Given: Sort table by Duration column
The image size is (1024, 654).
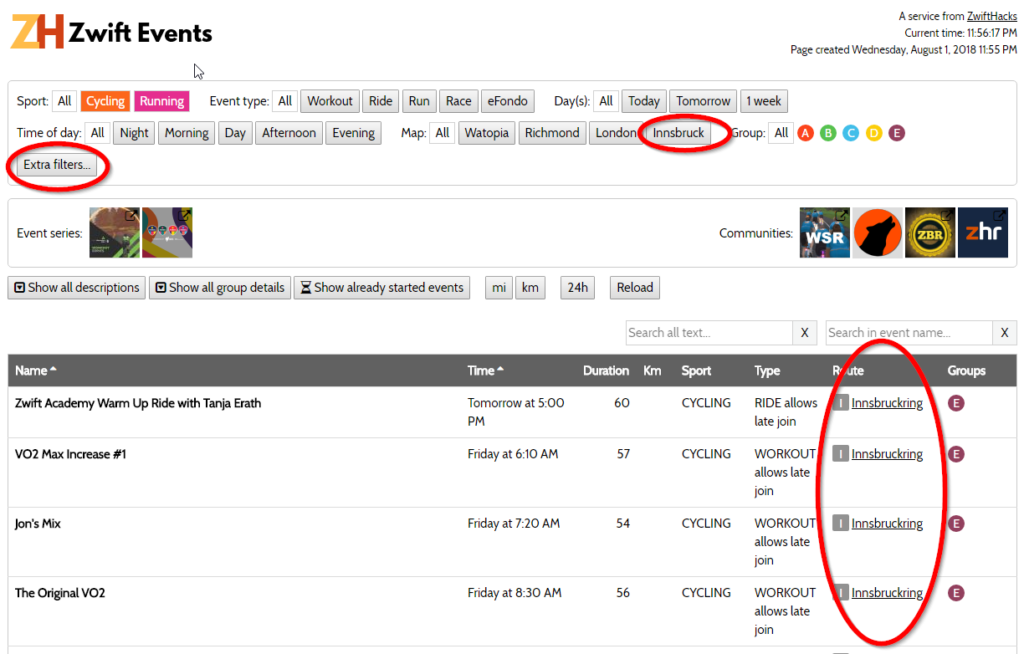Looking at the screenshot, I should (x=605, y=370).
